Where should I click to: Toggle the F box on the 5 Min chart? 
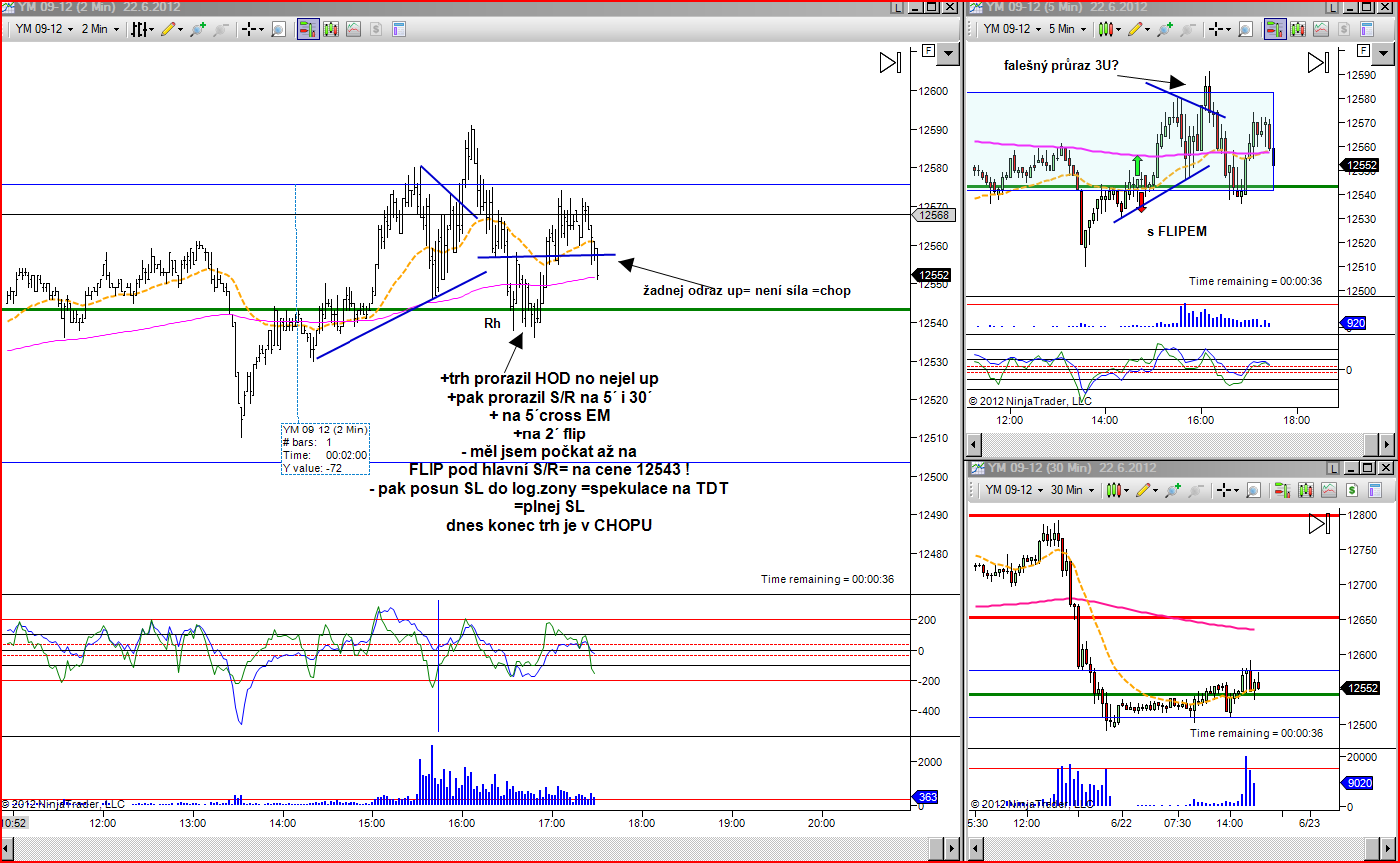point(1363,50)
